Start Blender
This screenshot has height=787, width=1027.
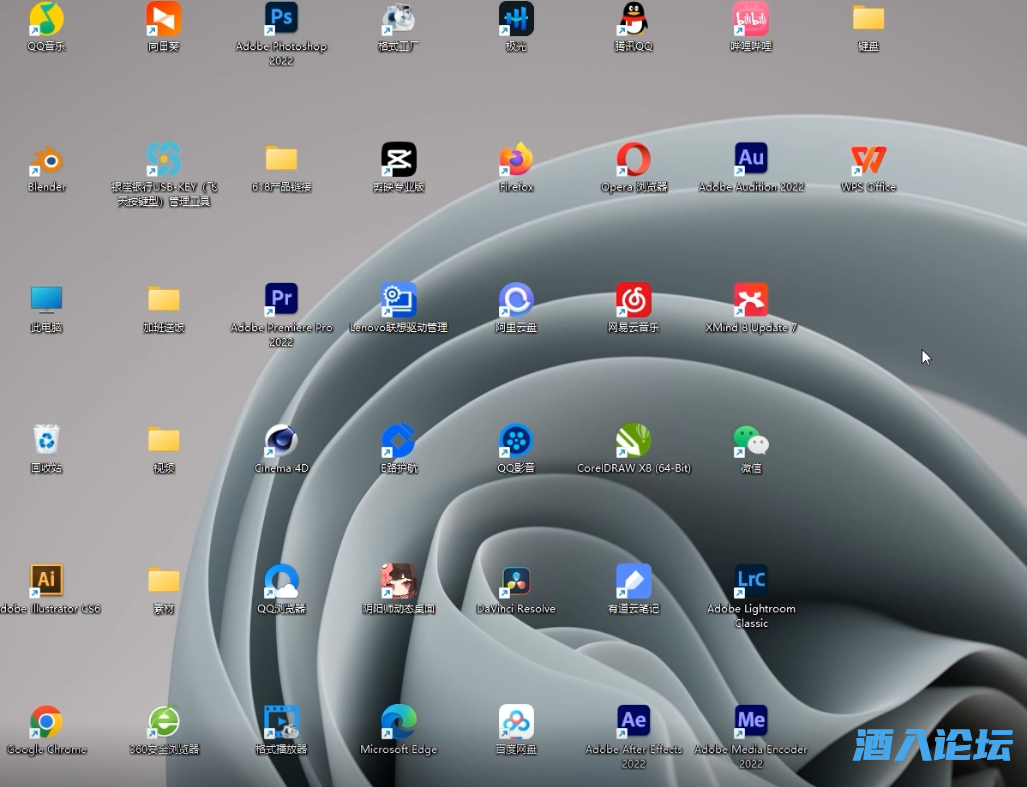pos(45,158)
